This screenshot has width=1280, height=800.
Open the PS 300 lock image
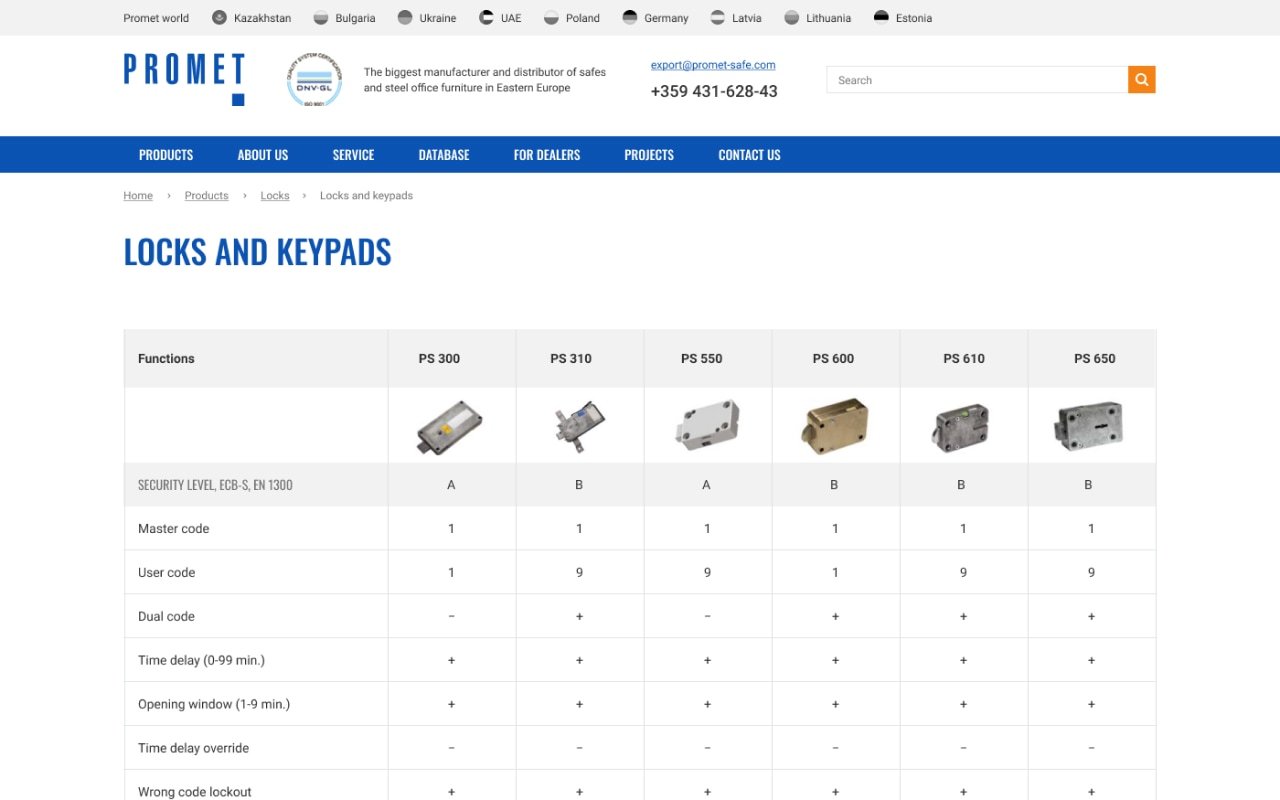449,427
